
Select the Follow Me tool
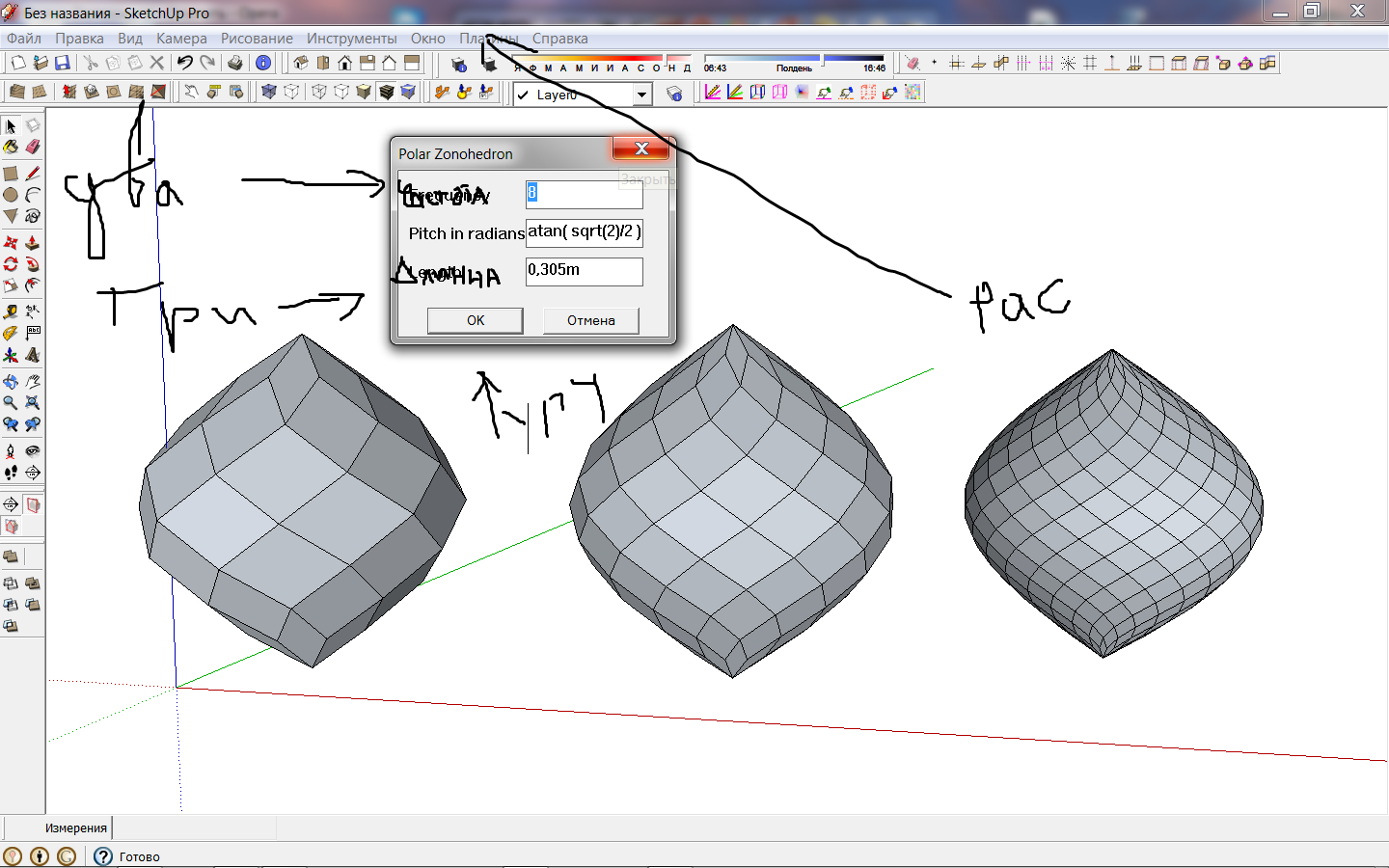(x=33, y=264)
